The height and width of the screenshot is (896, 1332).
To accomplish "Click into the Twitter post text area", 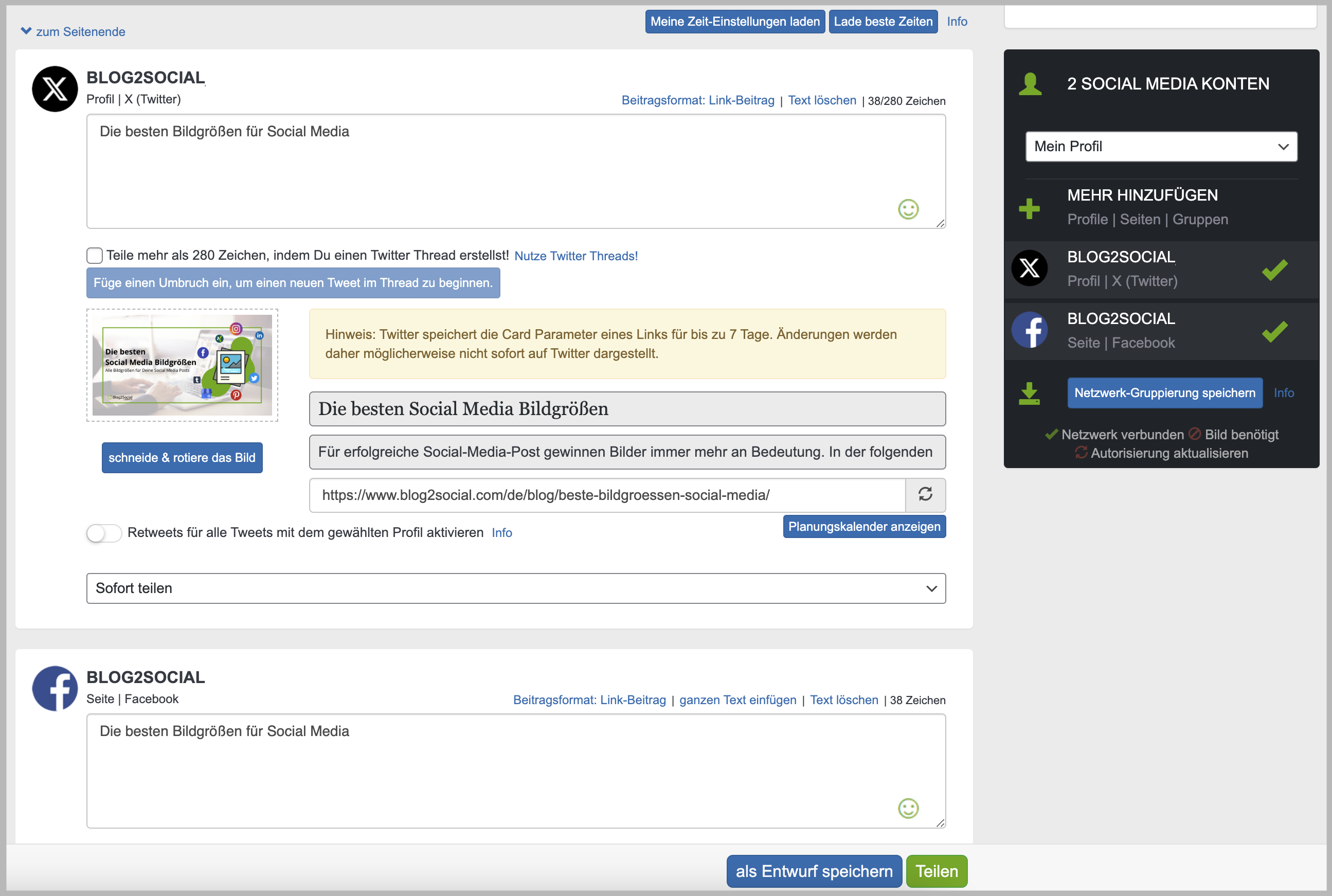I will (x=516, y=171).
